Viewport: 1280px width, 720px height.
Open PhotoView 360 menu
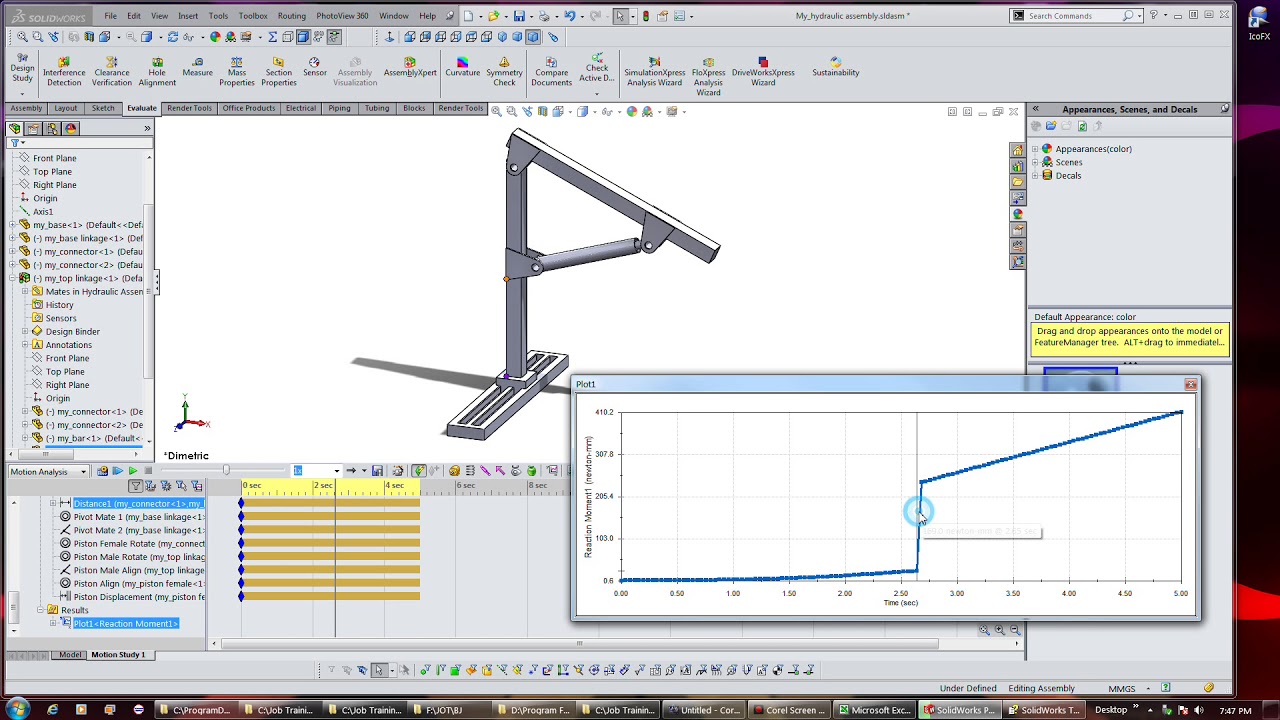click(342, 16)
